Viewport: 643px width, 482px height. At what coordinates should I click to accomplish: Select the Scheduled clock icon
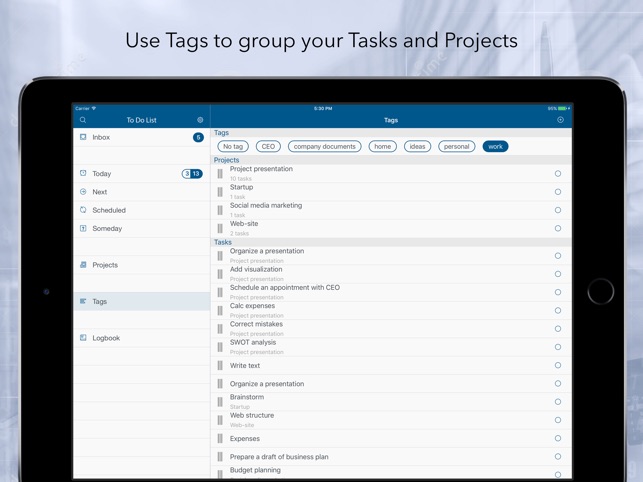83,210
